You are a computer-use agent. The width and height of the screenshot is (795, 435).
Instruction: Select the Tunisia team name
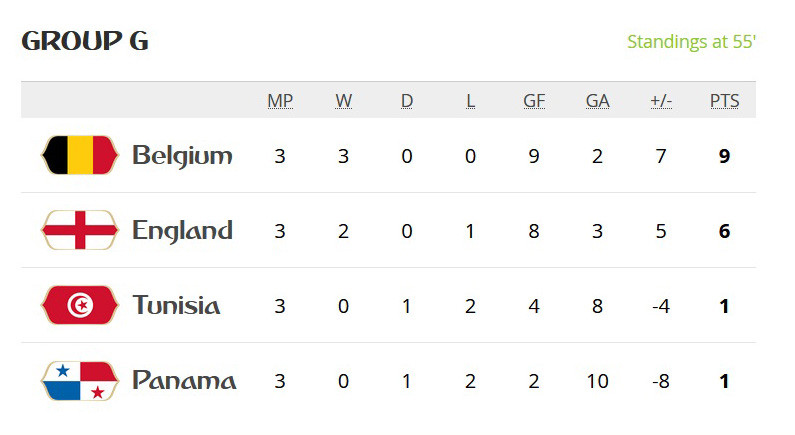pyautogui.click(x=176, y=305)
